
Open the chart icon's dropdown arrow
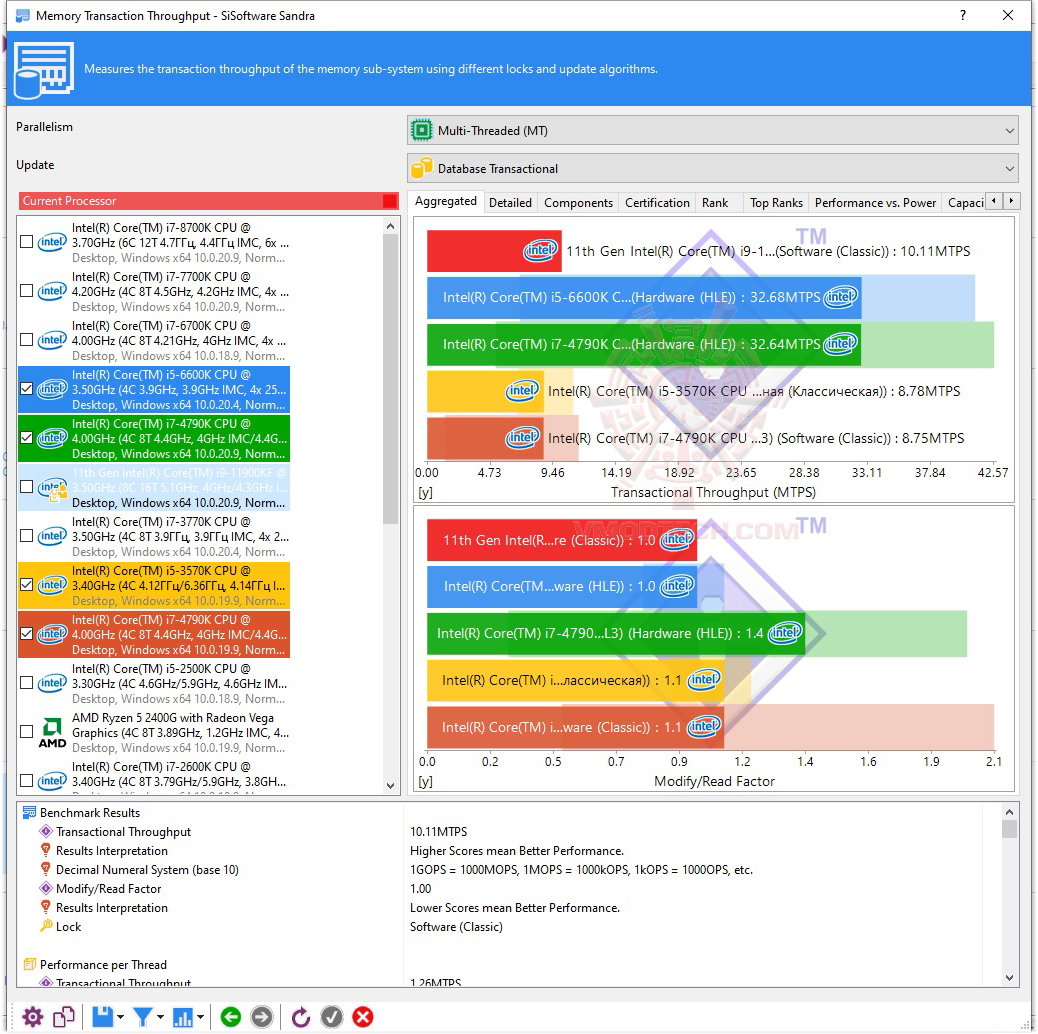pos(200,1017)
